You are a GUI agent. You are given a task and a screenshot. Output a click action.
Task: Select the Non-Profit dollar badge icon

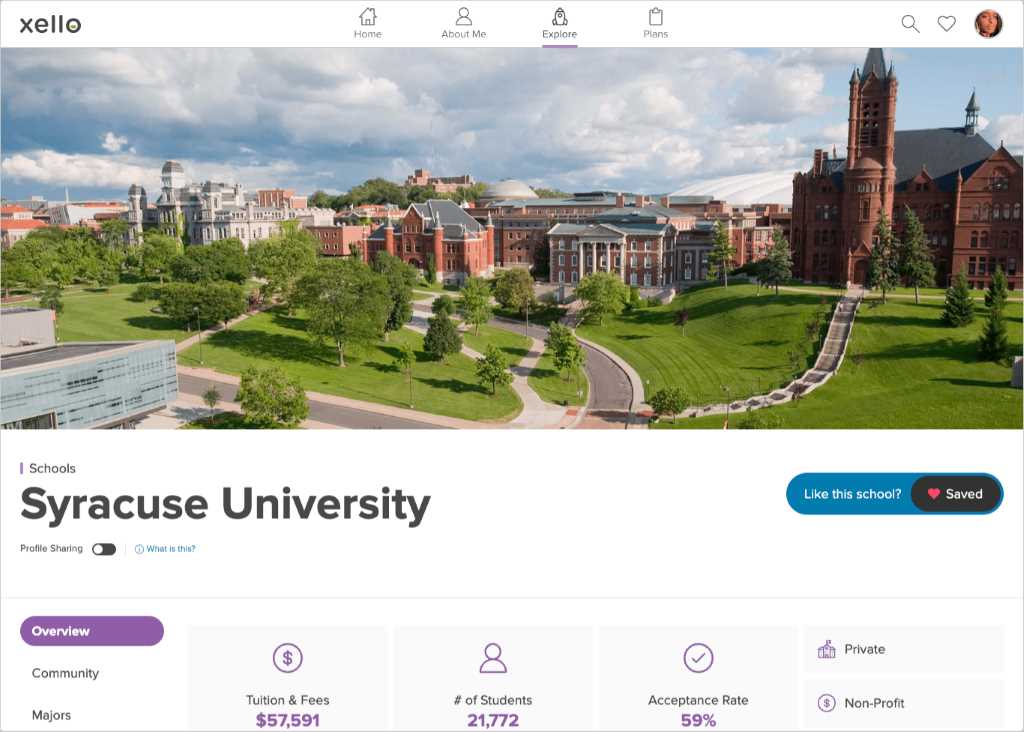point(828,703)
